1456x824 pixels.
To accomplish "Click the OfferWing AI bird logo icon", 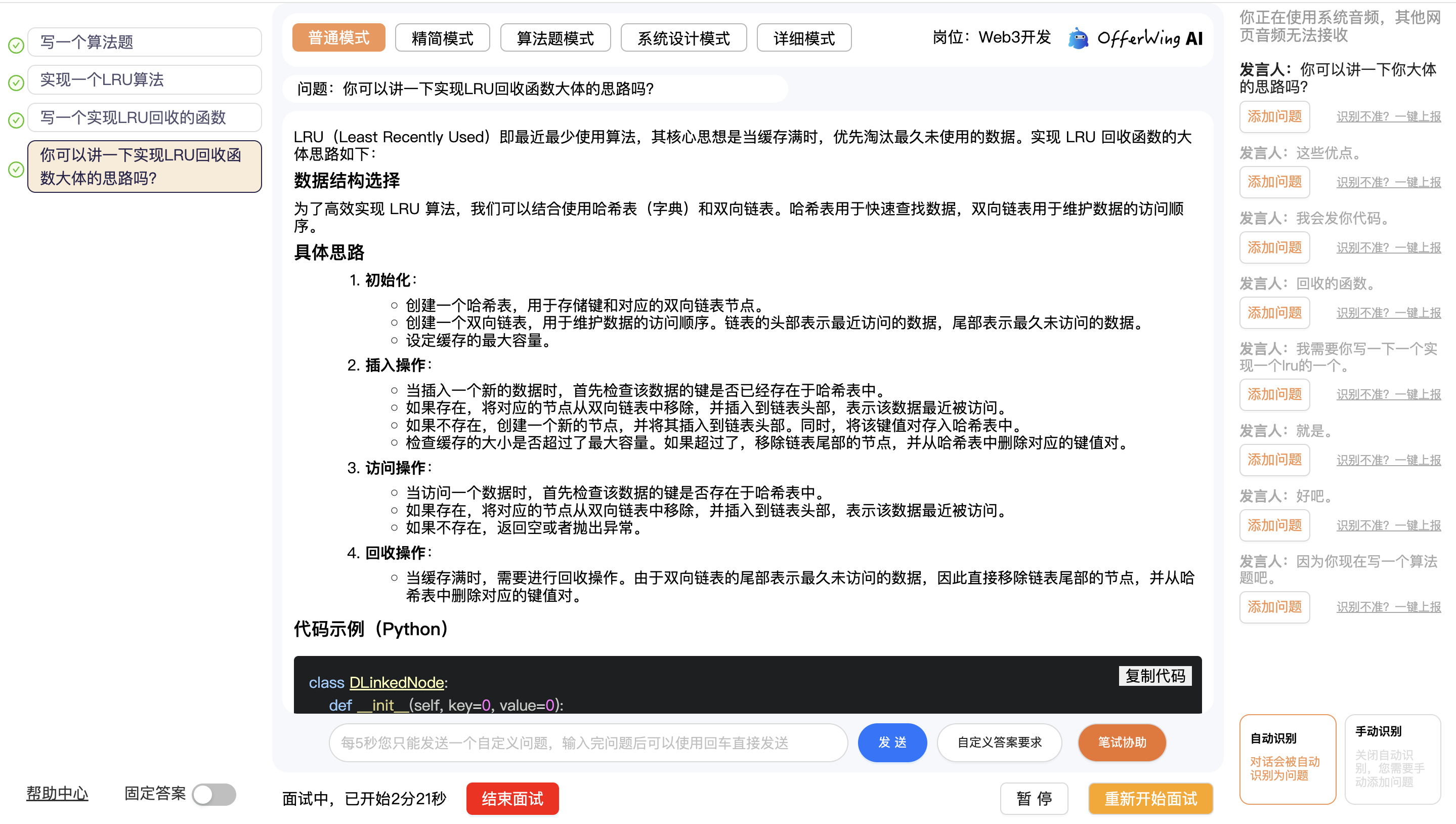I will pos(1078,38).
